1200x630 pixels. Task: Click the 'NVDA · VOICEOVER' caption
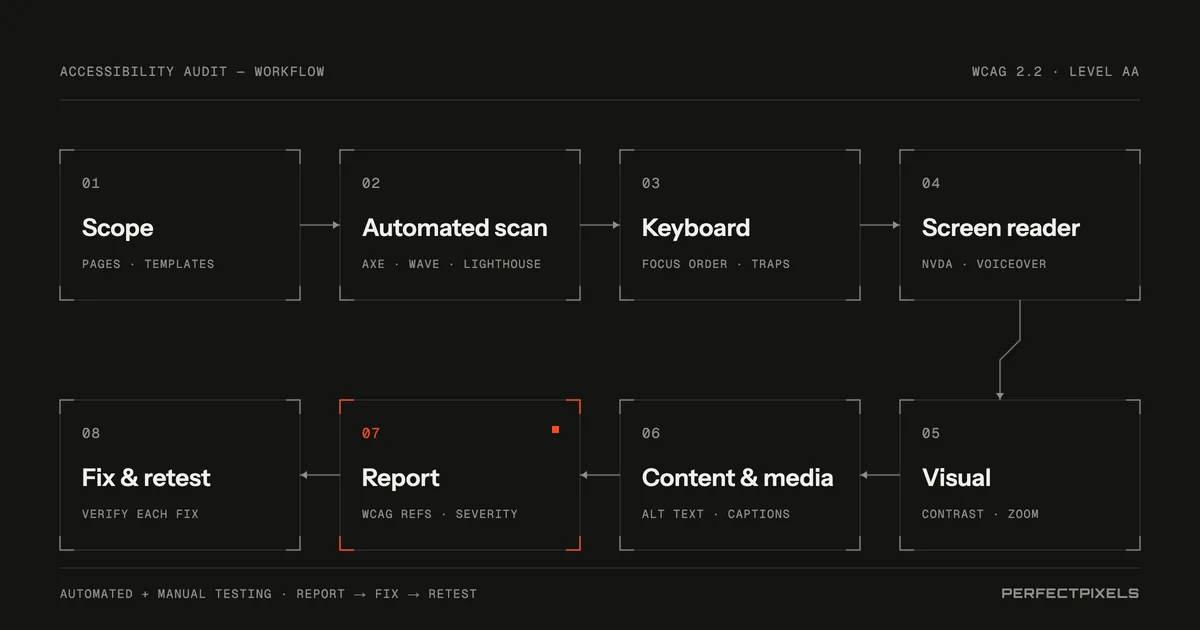click(x=984, y=264)
